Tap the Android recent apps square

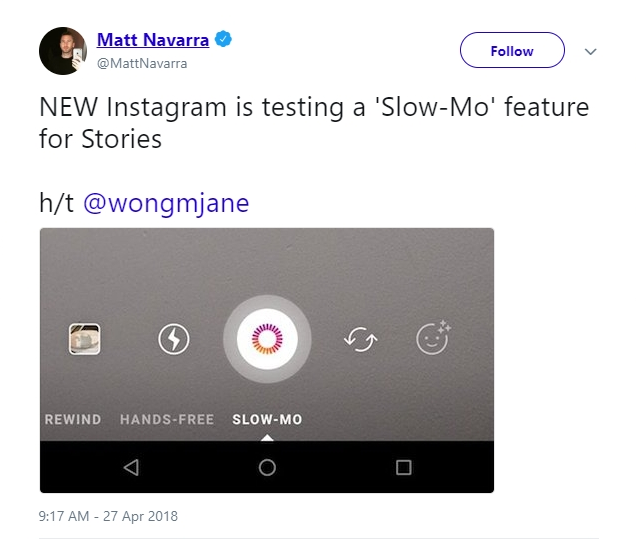(404, 468)
